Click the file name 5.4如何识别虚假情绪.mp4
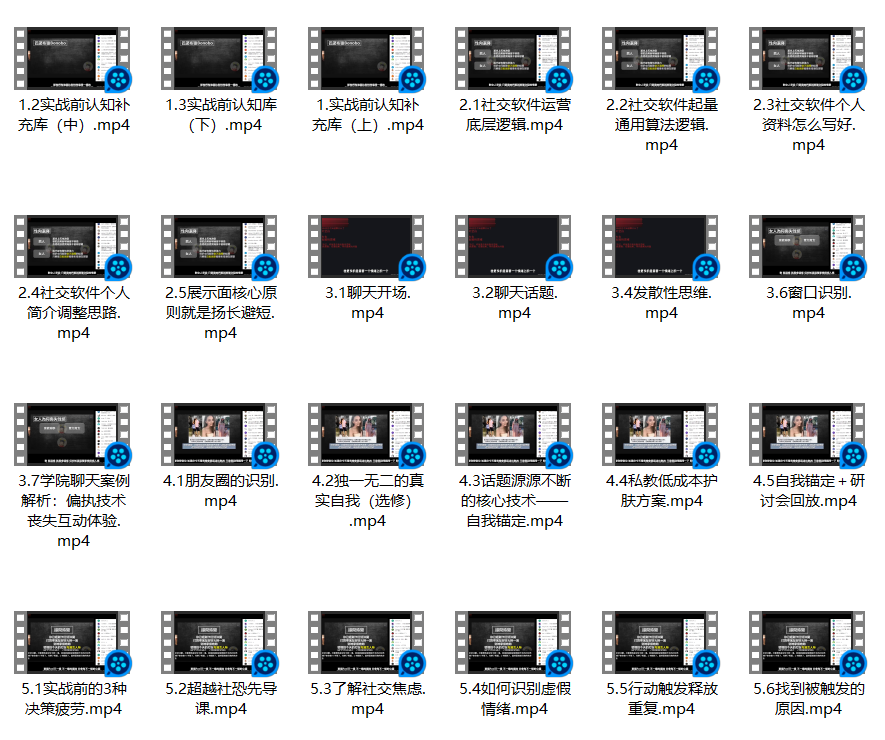 coord(514,699)
